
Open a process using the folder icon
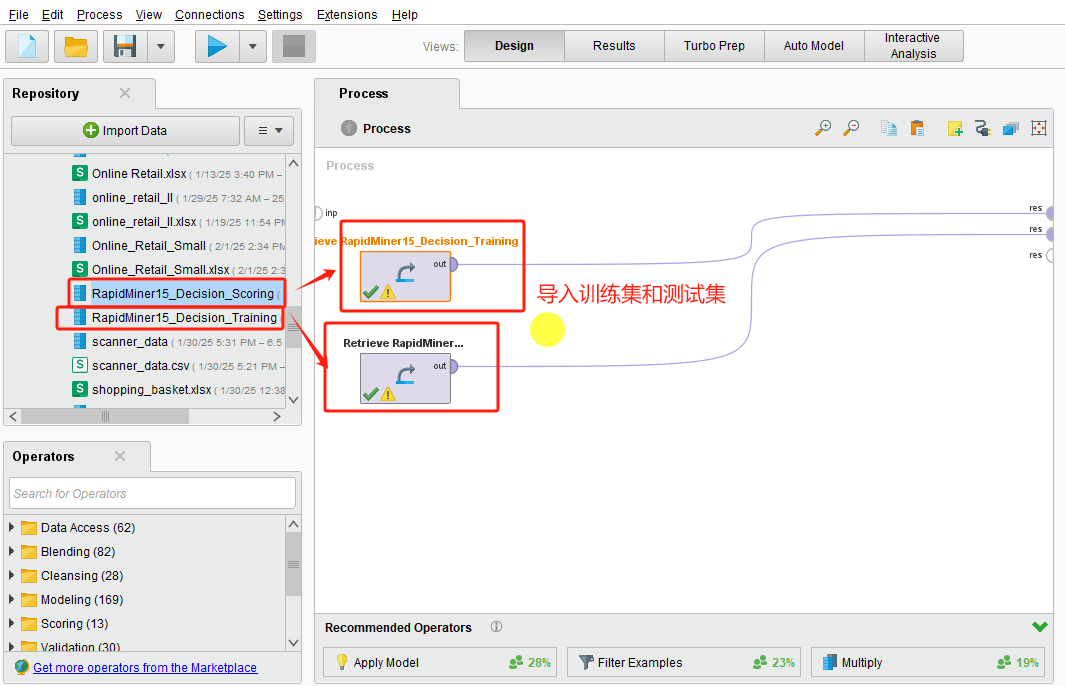click(76, 46)
